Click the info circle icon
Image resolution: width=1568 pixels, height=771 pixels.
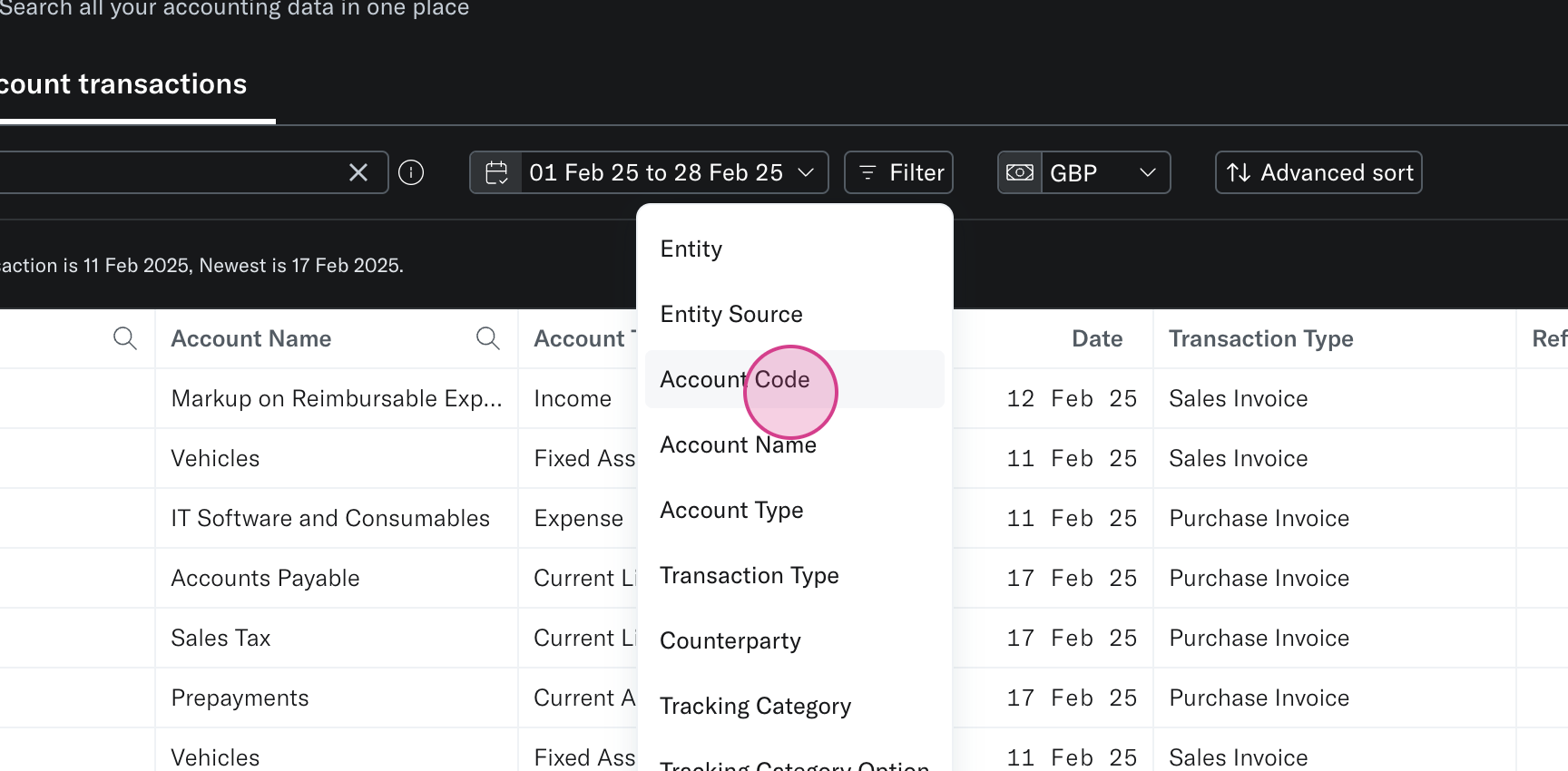pos(411,172)
